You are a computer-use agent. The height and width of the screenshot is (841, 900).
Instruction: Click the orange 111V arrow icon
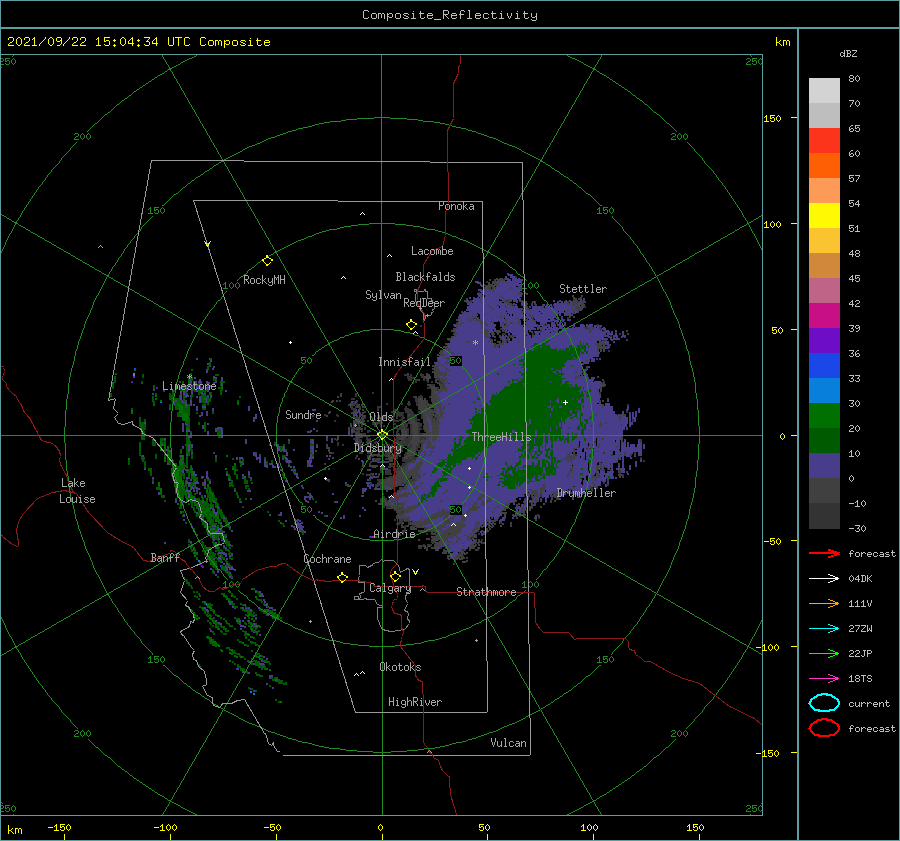pyautogui.click(x=824, y=603)
